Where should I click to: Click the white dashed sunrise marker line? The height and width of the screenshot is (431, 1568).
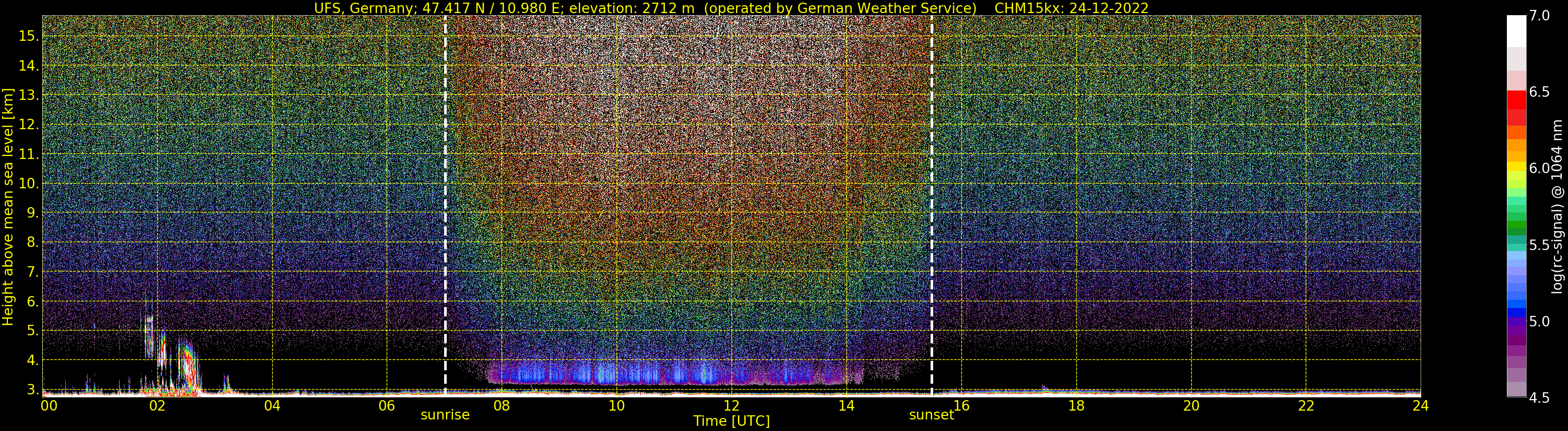pyautogui.click(x=445, y=206)
